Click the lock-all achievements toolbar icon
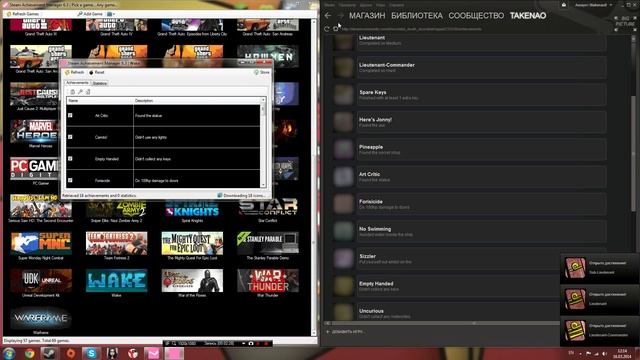 [x=72, y=92]
